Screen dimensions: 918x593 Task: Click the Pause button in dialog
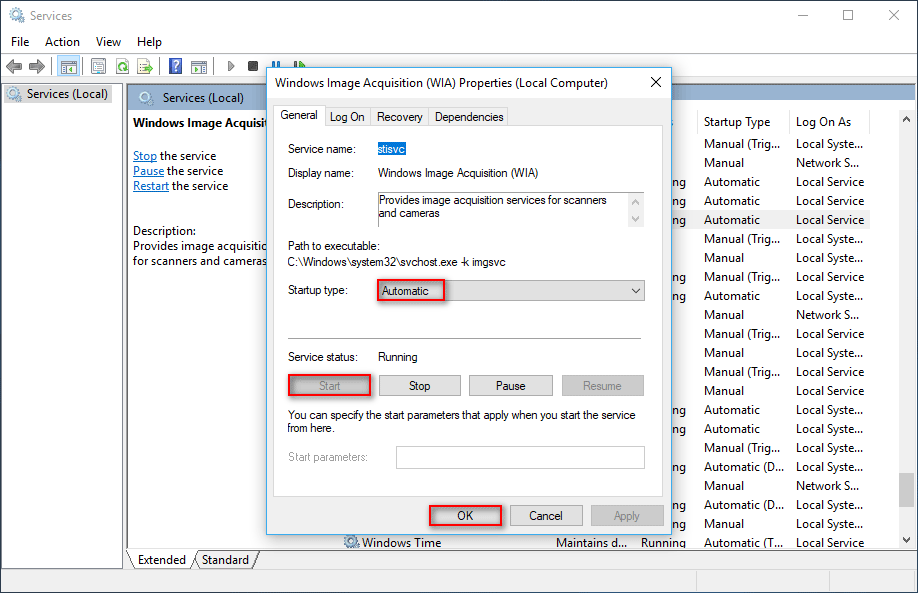510,386
